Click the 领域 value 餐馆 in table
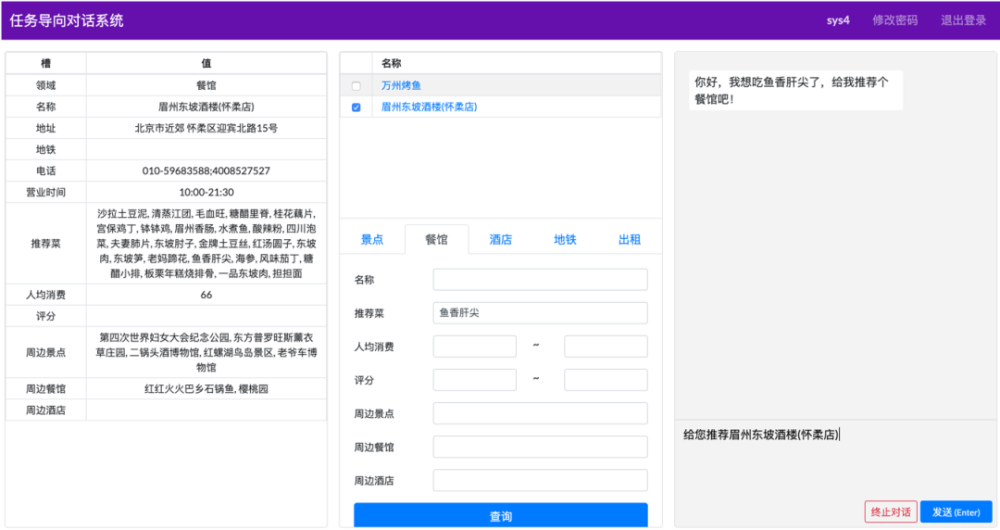Image resolution: width=1000 pixels, height=530 pixels. point(206,85)
